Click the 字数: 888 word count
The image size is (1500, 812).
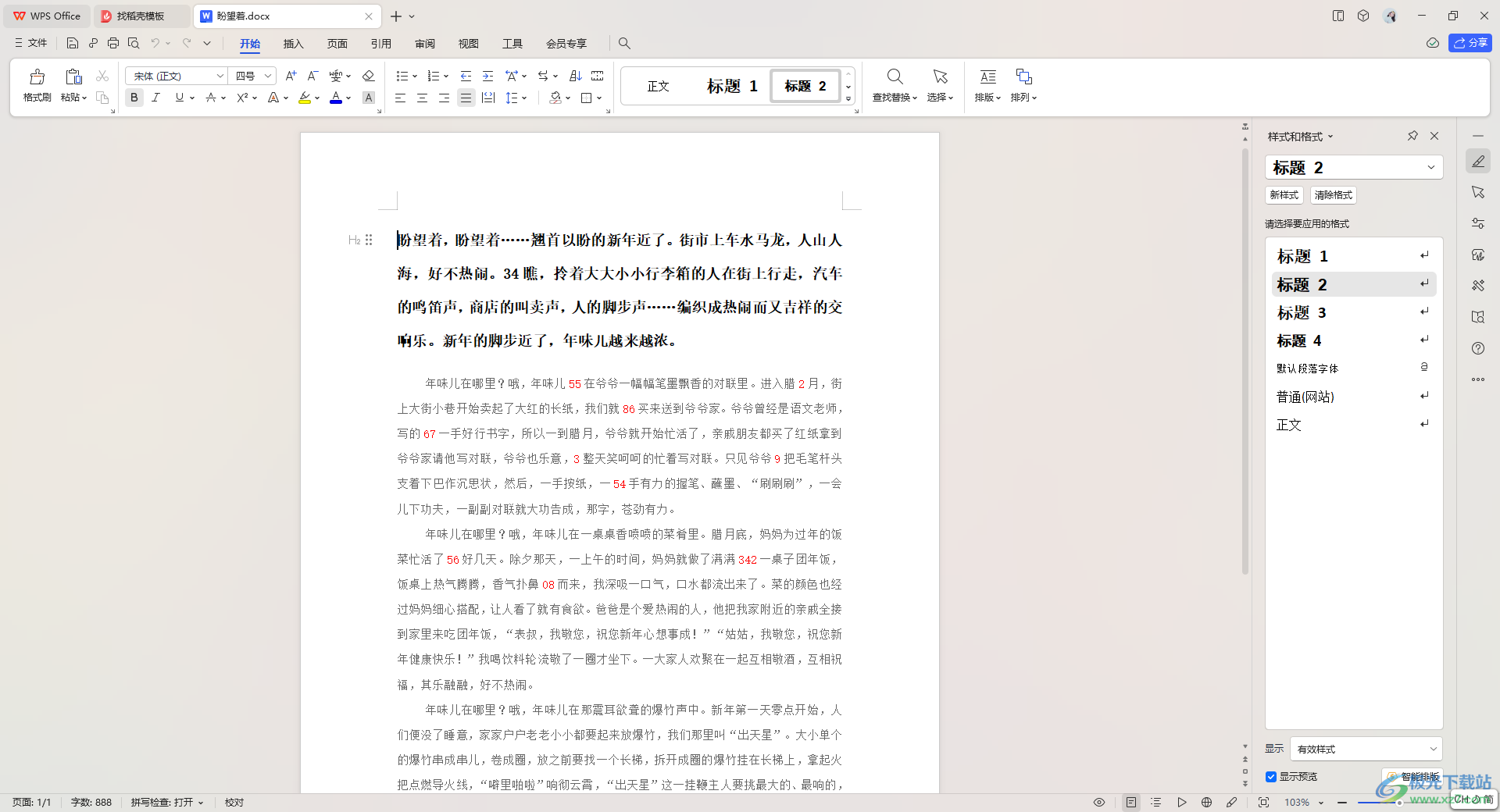click(x=91, y=802)
